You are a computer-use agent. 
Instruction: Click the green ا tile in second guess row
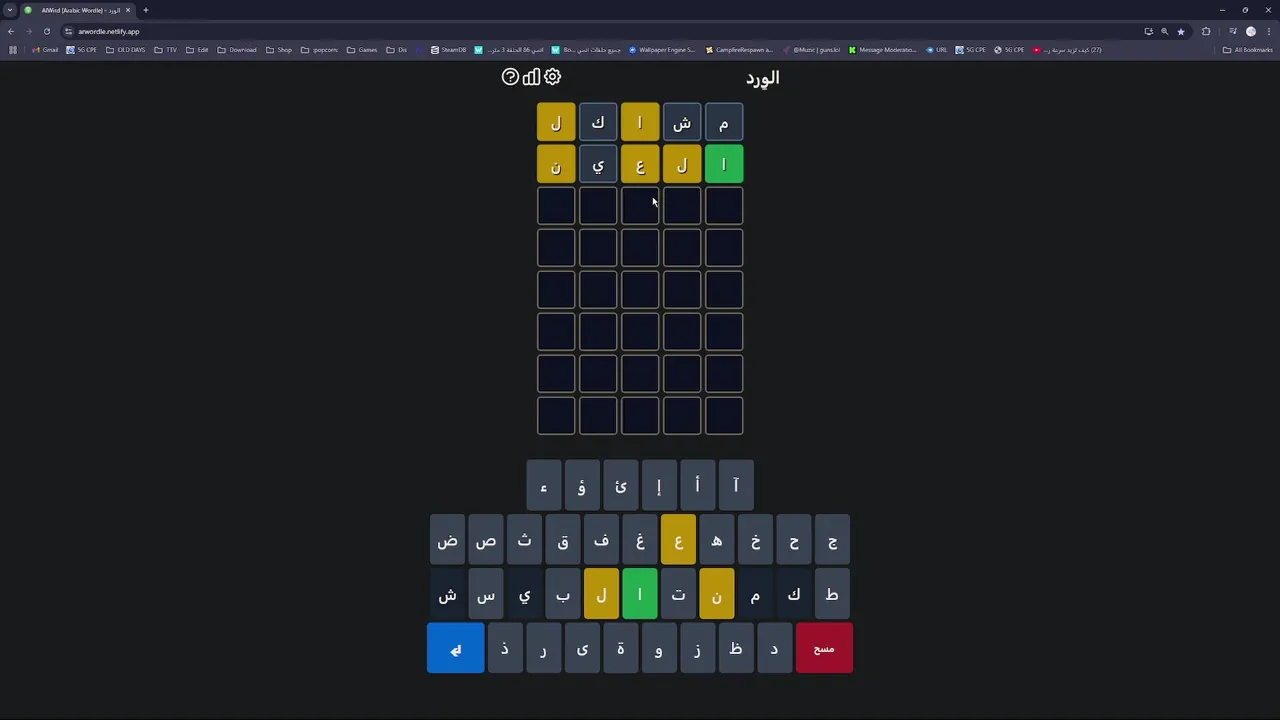[724, 164]
